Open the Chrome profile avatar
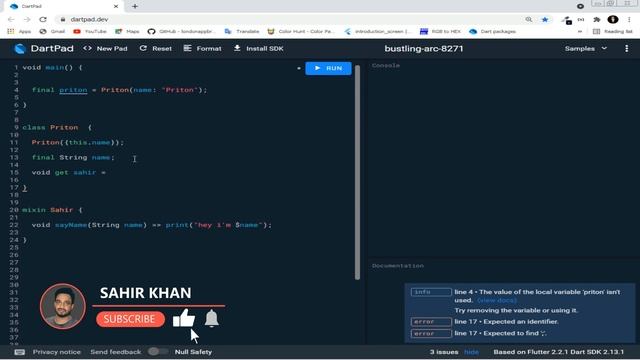 pos(613,20)
